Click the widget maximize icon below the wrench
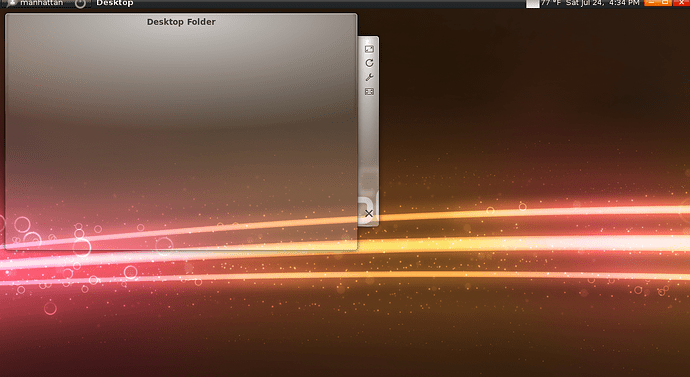This screenshot has height=377, width=690. click(369, 92)
